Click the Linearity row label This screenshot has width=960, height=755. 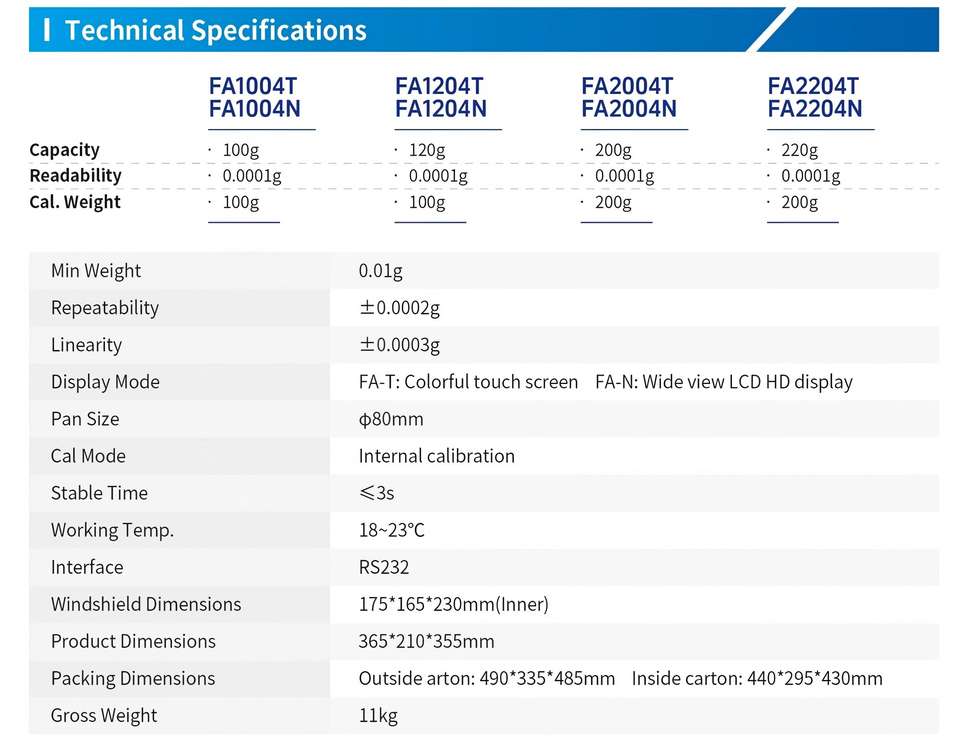coord(86,345)
